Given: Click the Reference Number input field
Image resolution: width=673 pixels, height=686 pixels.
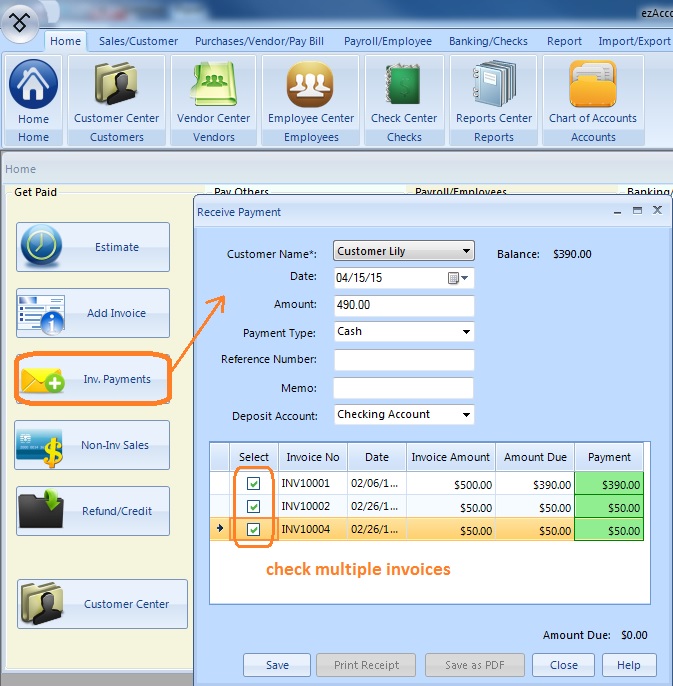Looking at the screenshot, I should click(403, 360).
